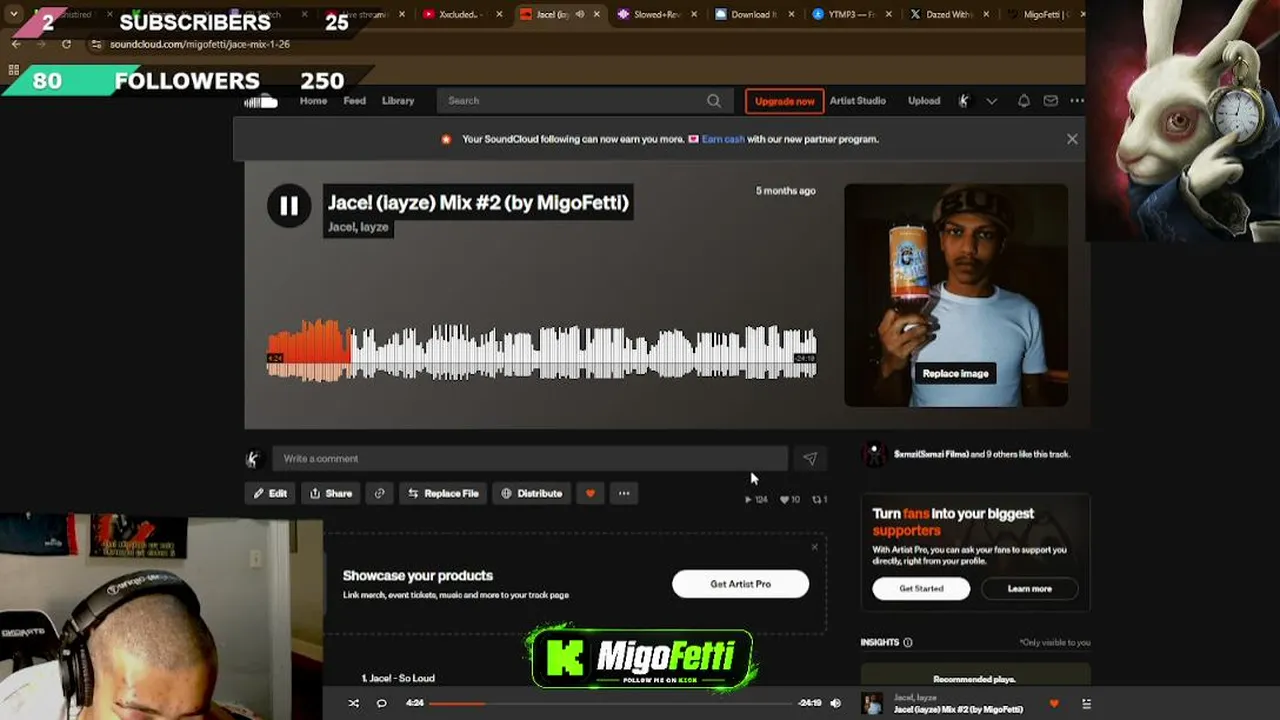Open the profile avatar in the header
Image resolution: width=1280 pixels, height=720 pixels.
click(x=964, y=101)
